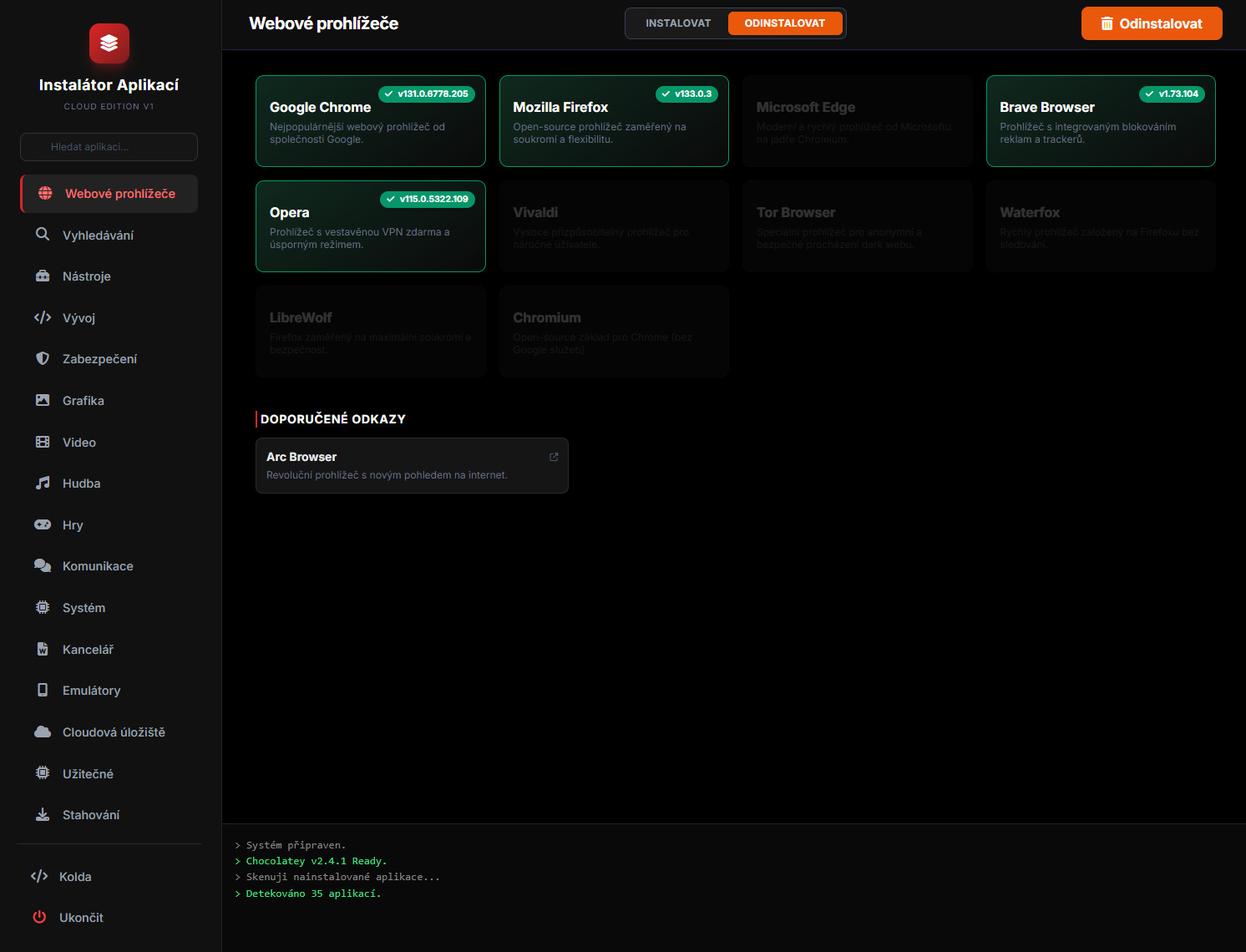This screenshot has width=1246, height=952.
Task: Click the power icon beside Ukončit
Action: 39,917
